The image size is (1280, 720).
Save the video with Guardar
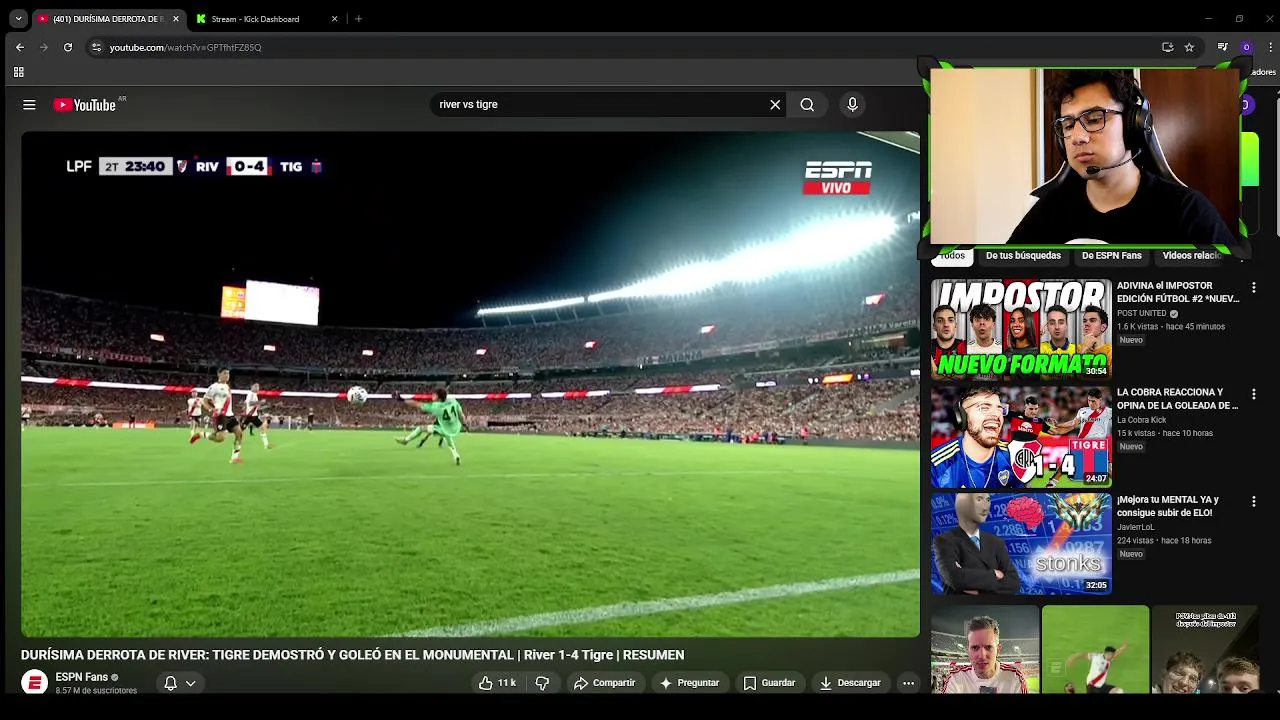point(769,683)
